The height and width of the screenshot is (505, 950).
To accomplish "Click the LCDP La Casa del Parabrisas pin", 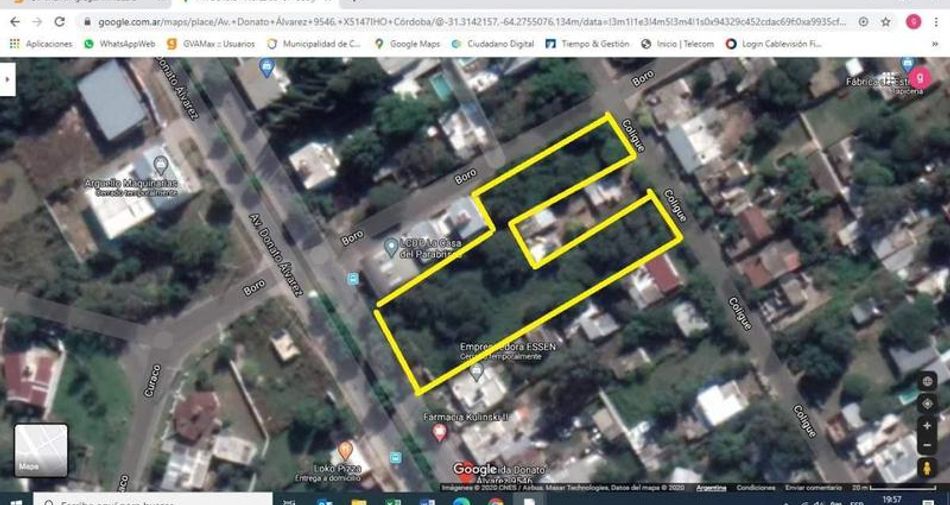I will coord(391,247).
